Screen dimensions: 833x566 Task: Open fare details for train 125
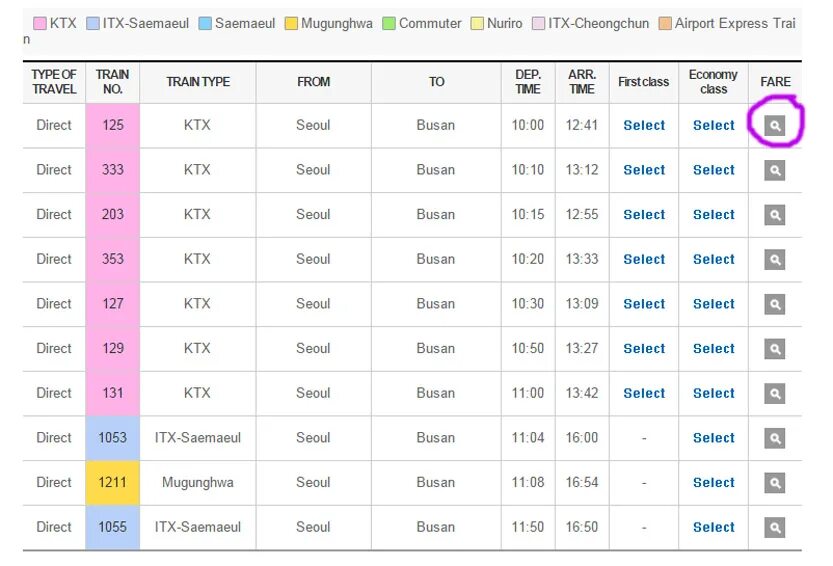(775, 126)
